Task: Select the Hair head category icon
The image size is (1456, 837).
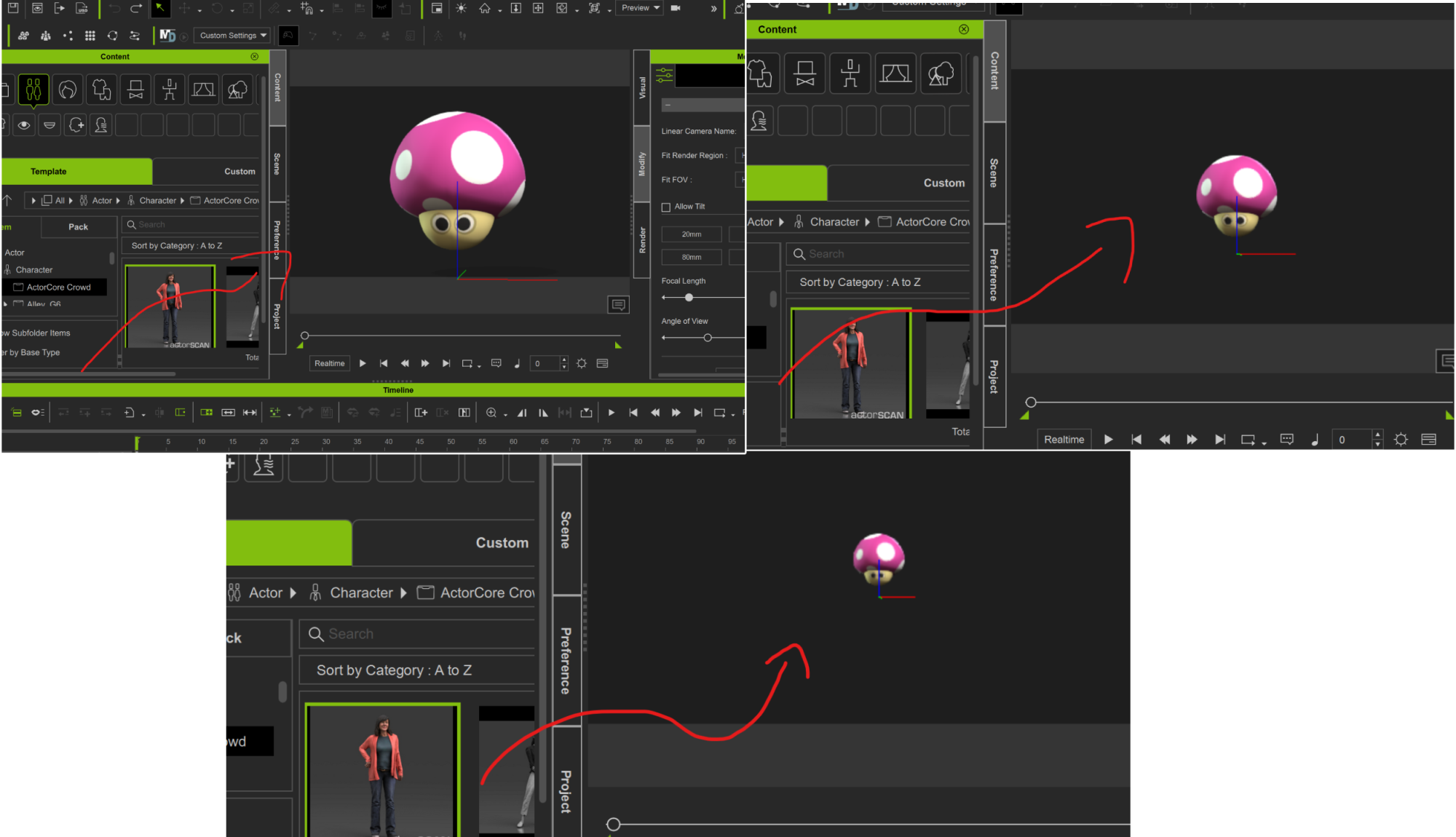Action: pos(68,90)
